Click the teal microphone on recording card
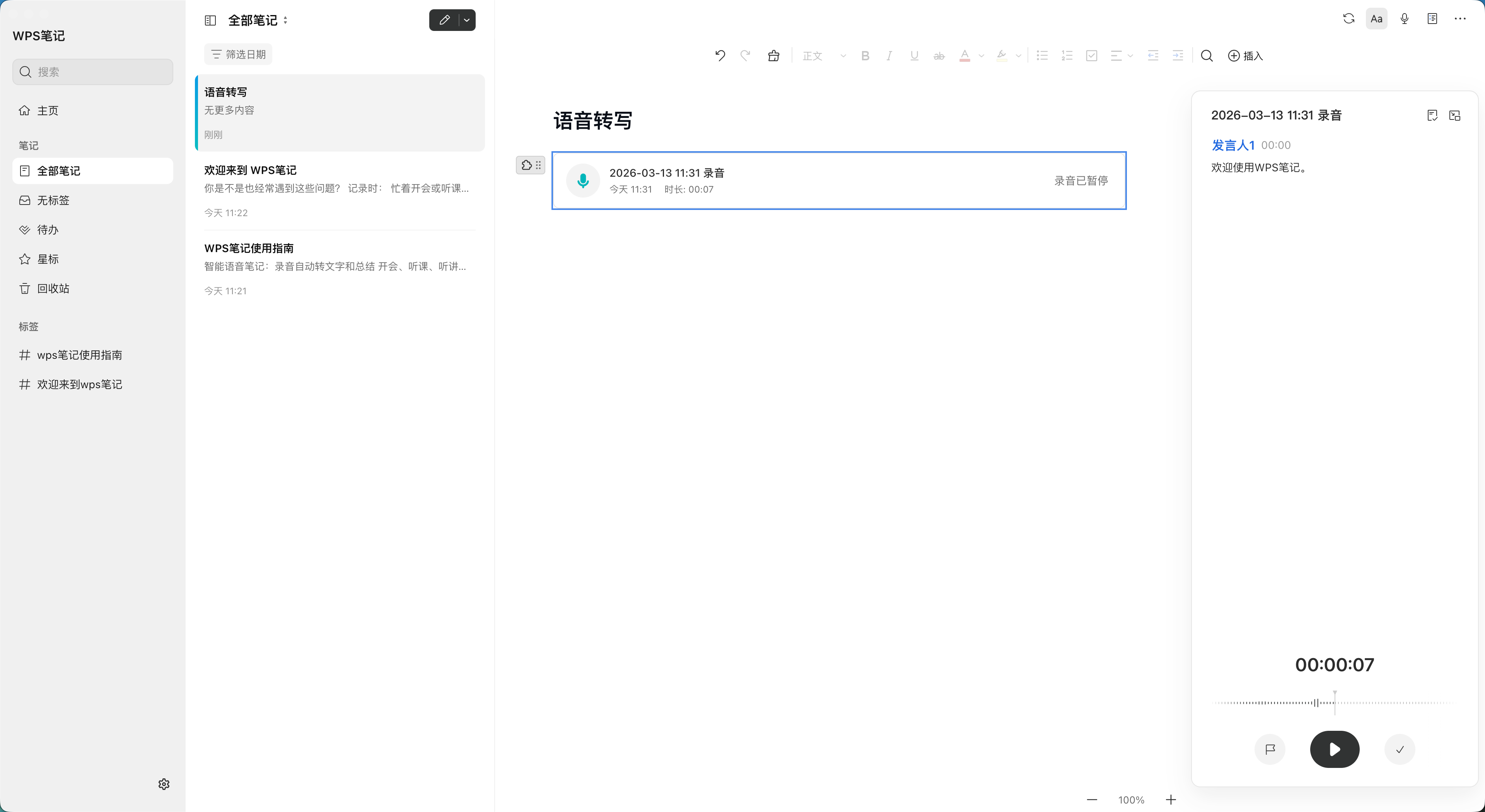The image size is (1485, 812). [583, 181]
